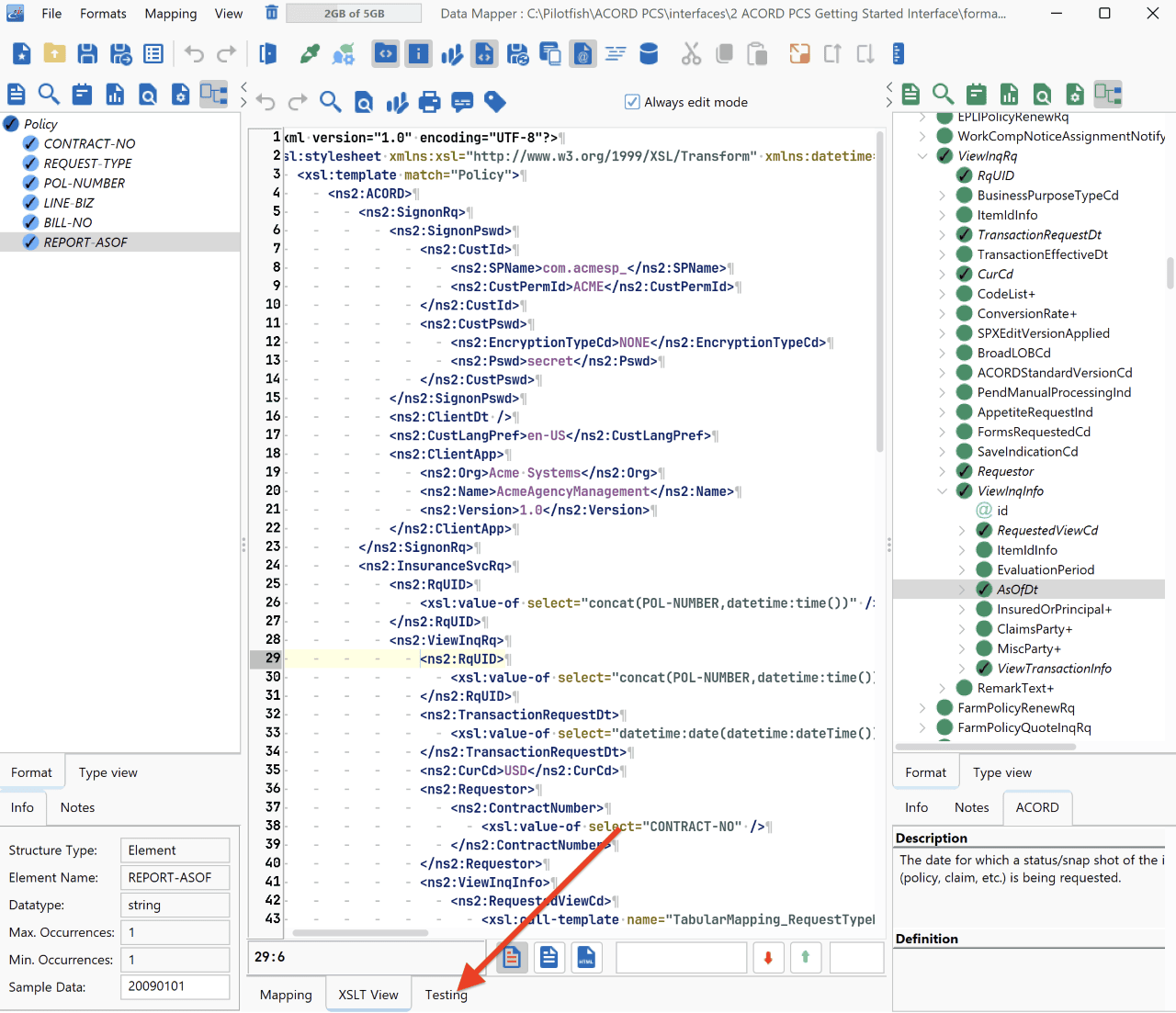Select the EvaluationPeriod node

[1046, 570]
